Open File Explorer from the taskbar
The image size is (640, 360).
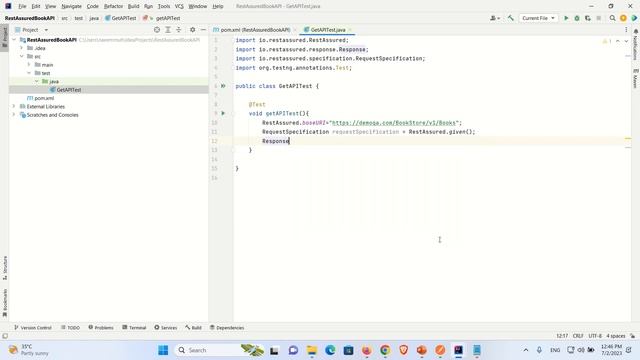(x=312, y=350)
